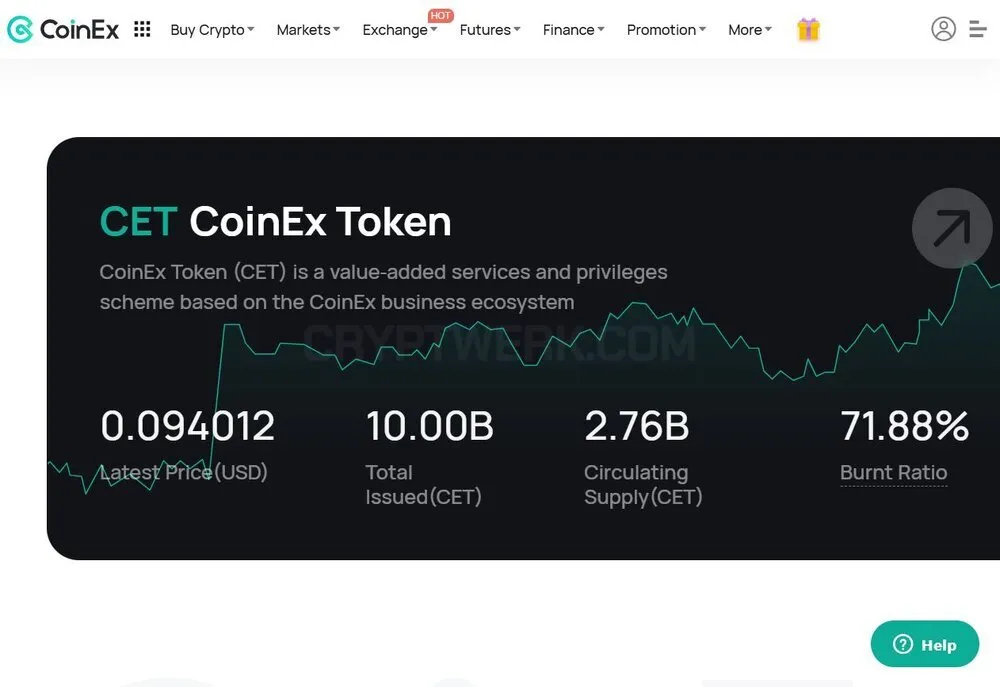Open the Futures menu
The width and height of the screenshot is (1000, 687).
[x=490, y=30]
